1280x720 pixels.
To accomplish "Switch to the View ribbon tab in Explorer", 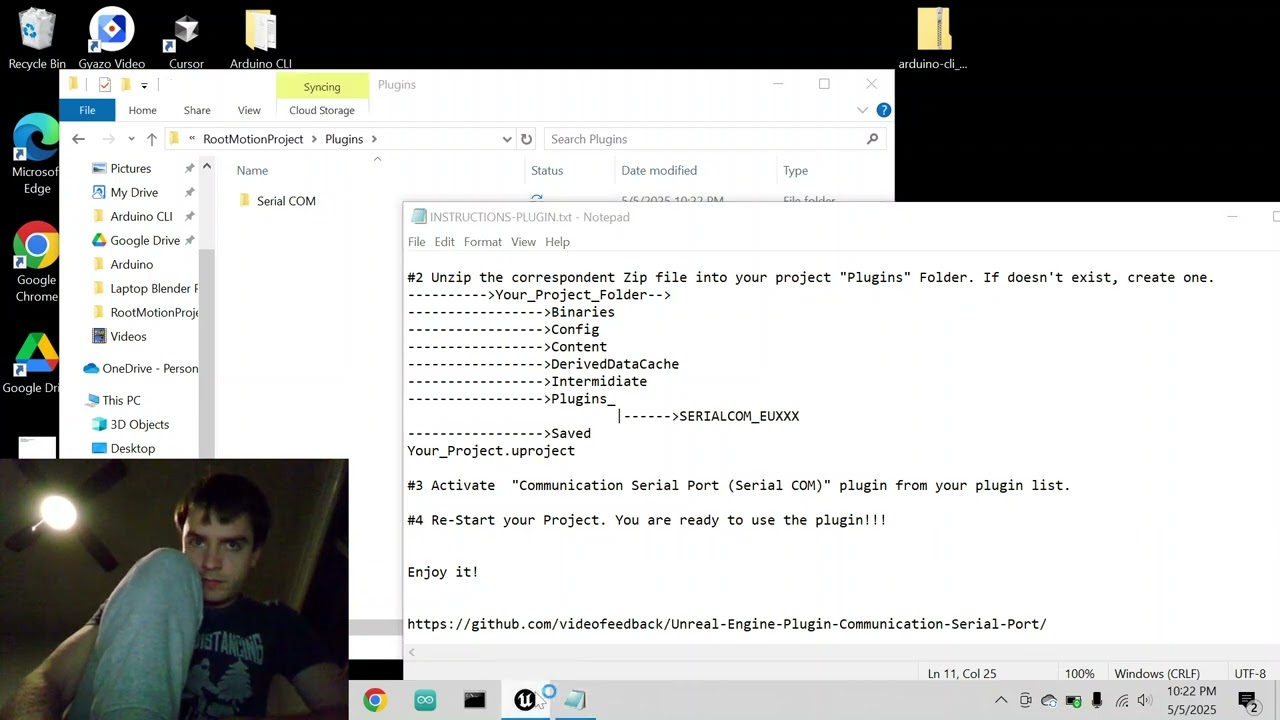I will 249,110.
